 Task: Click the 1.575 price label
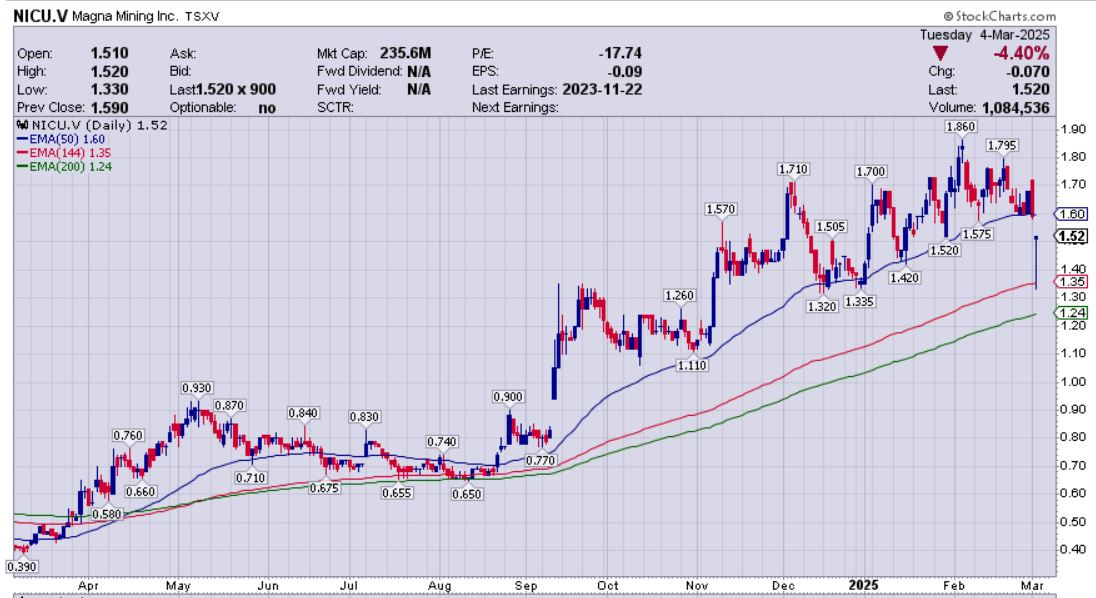[x=976, y=234]
